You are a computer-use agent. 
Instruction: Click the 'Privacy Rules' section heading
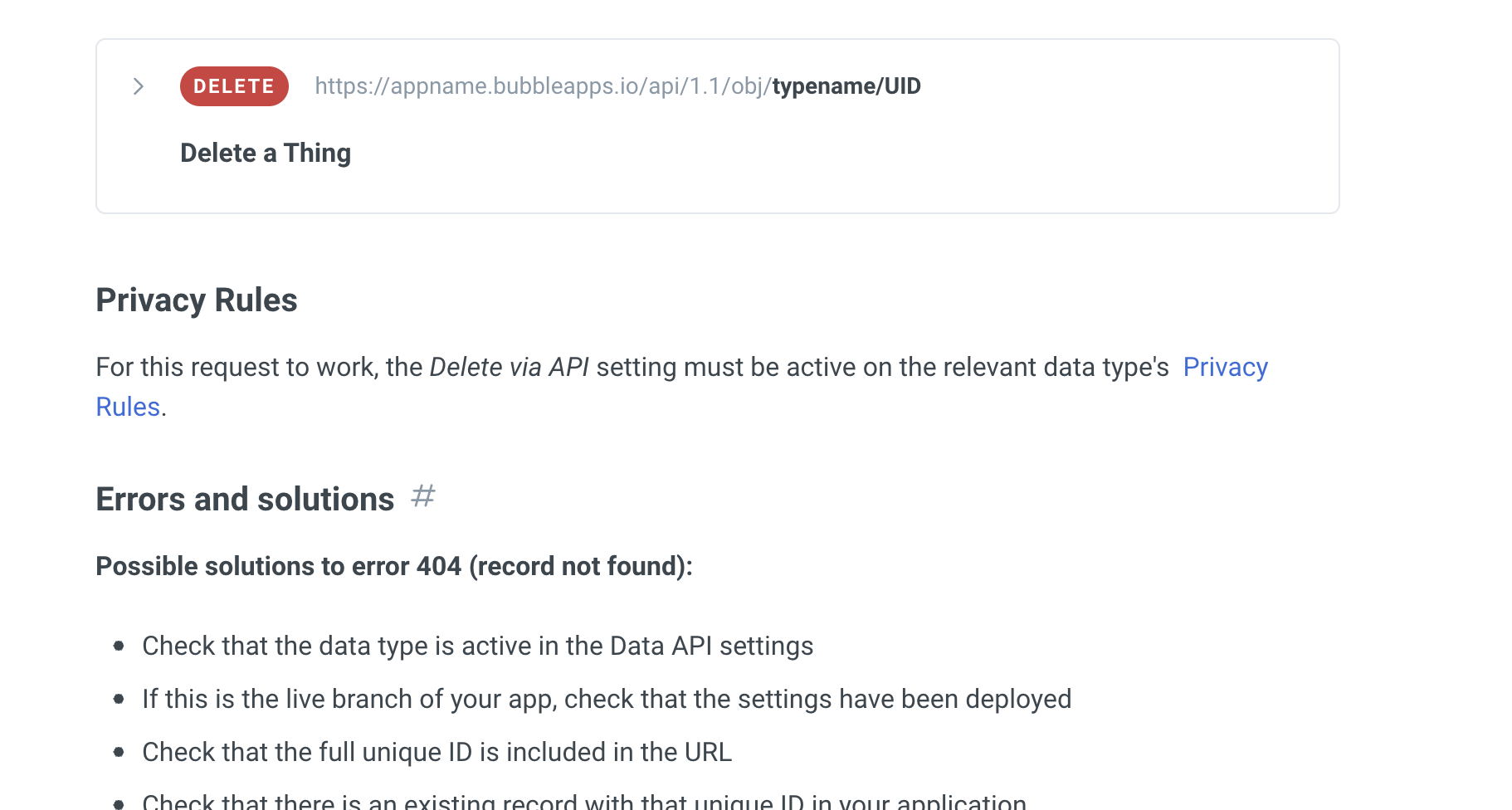197,300
